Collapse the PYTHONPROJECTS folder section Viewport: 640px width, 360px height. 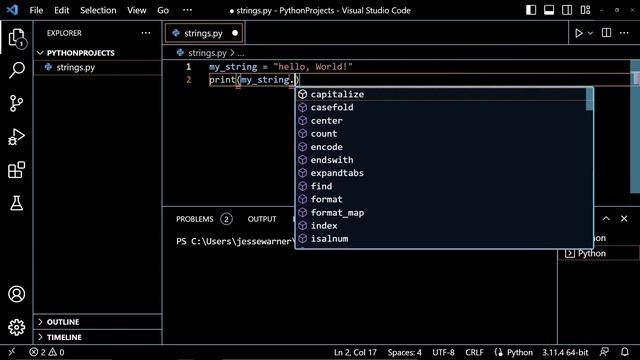[40, 53]
